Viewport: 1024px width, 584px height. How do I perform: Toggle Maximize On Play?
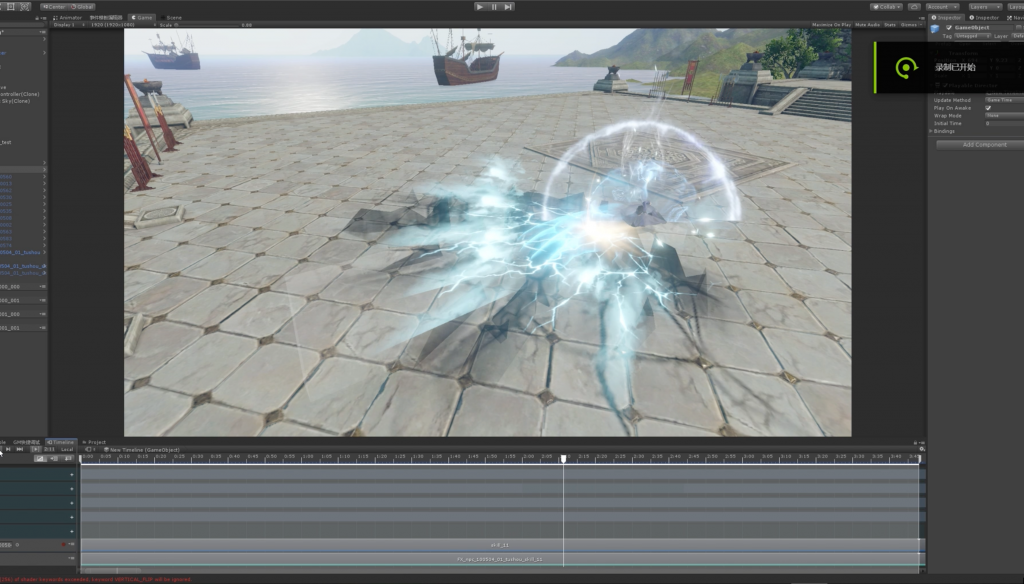[831, 25]
